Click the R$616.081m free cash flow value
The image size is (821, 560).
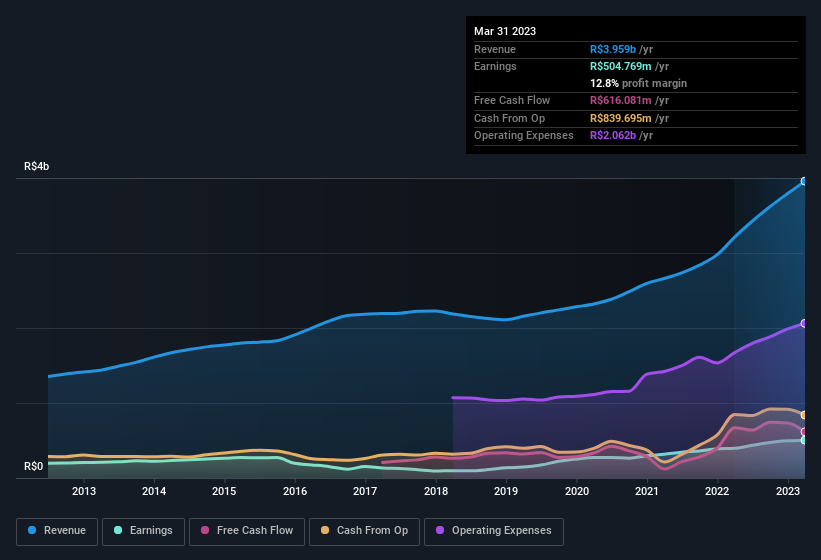(620, 100)
